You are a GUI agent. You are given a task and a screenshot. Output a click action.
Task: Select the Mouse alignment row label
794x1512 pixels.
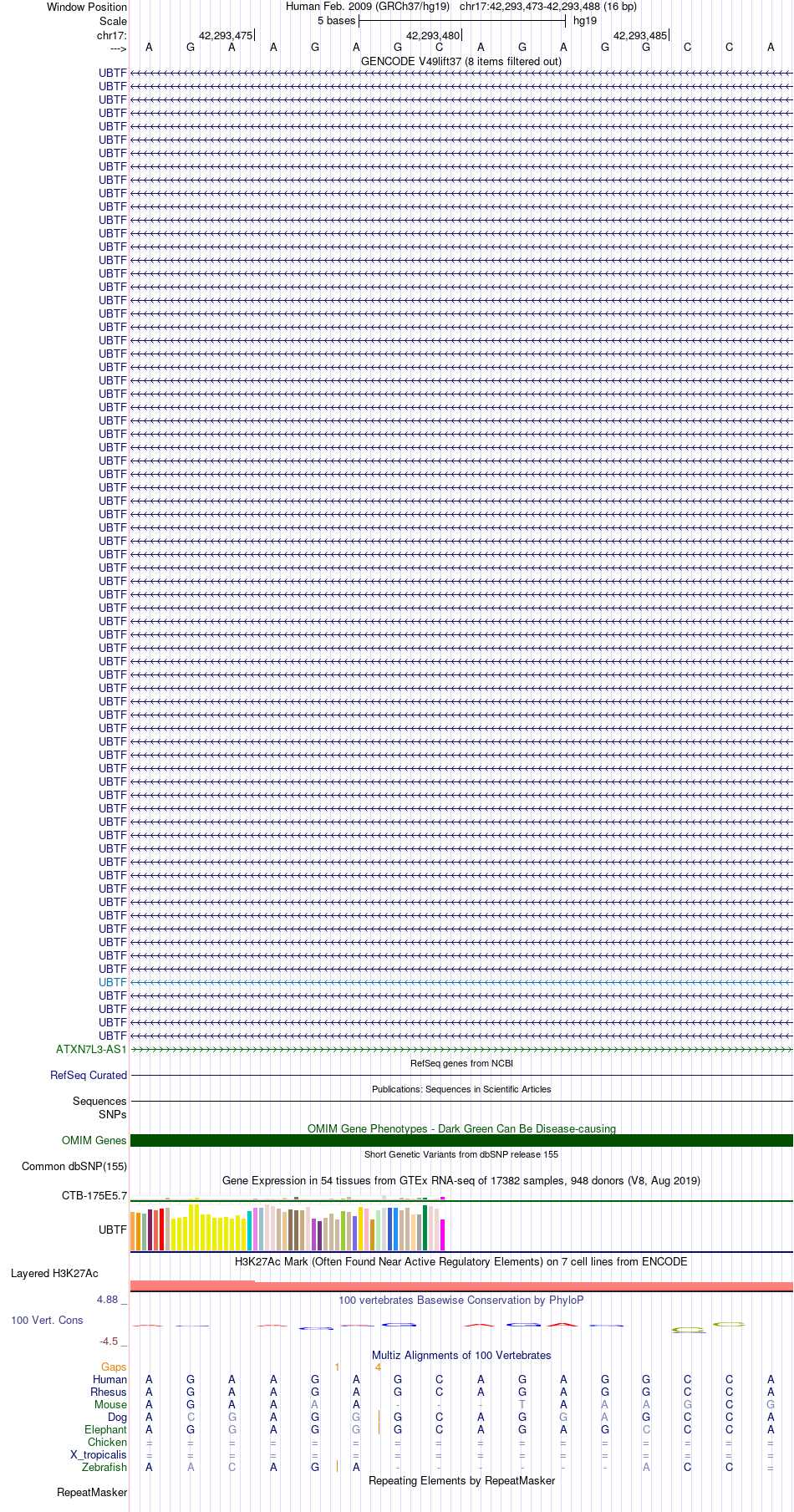pyautogui.click(x=110, y=1404)
